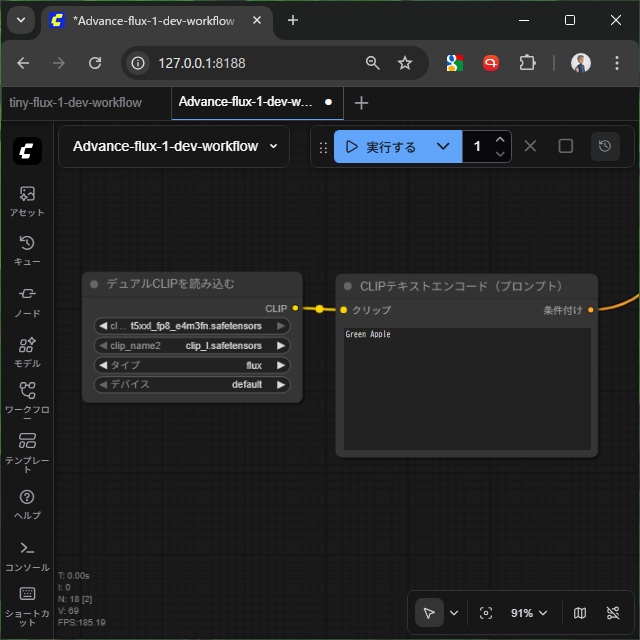Switch to the tiny-flux-1-dev-workflow tab
Screen dimensions: 640x640
[76, 102]
